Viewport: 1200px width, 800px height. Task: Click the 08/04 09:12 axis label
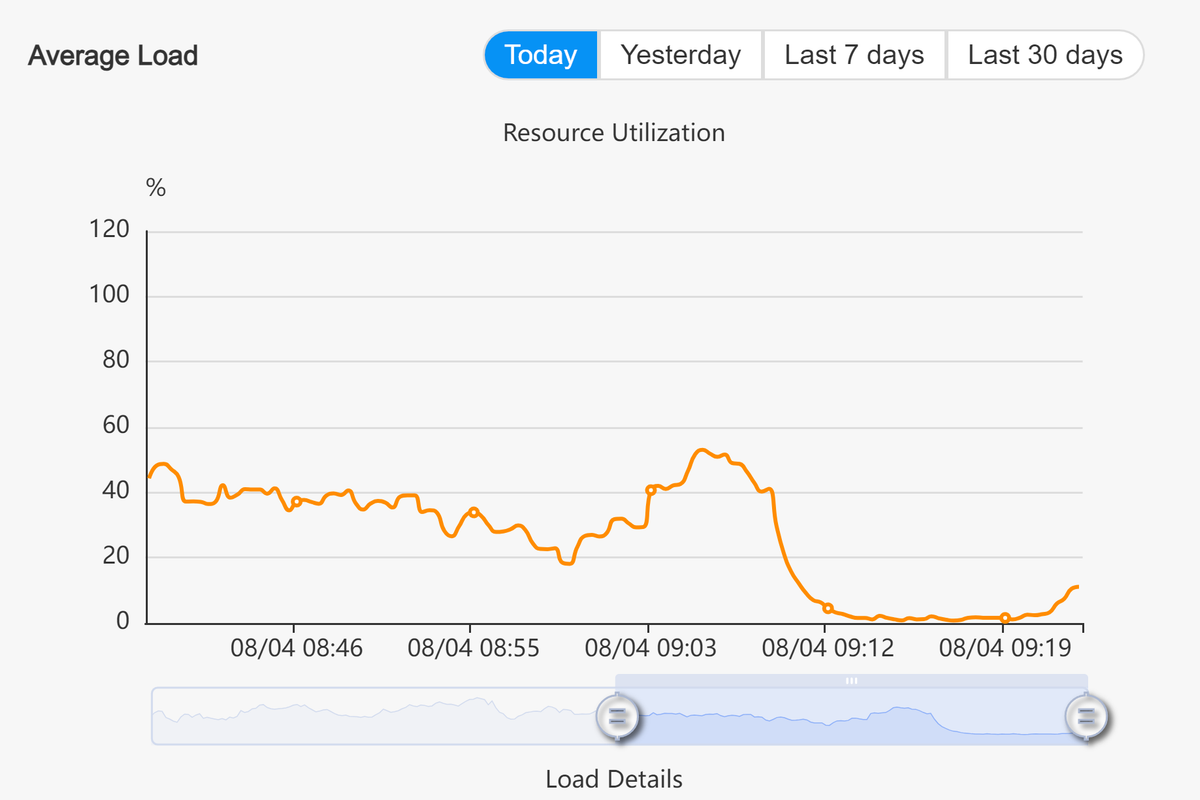click(x=828, y=649)
